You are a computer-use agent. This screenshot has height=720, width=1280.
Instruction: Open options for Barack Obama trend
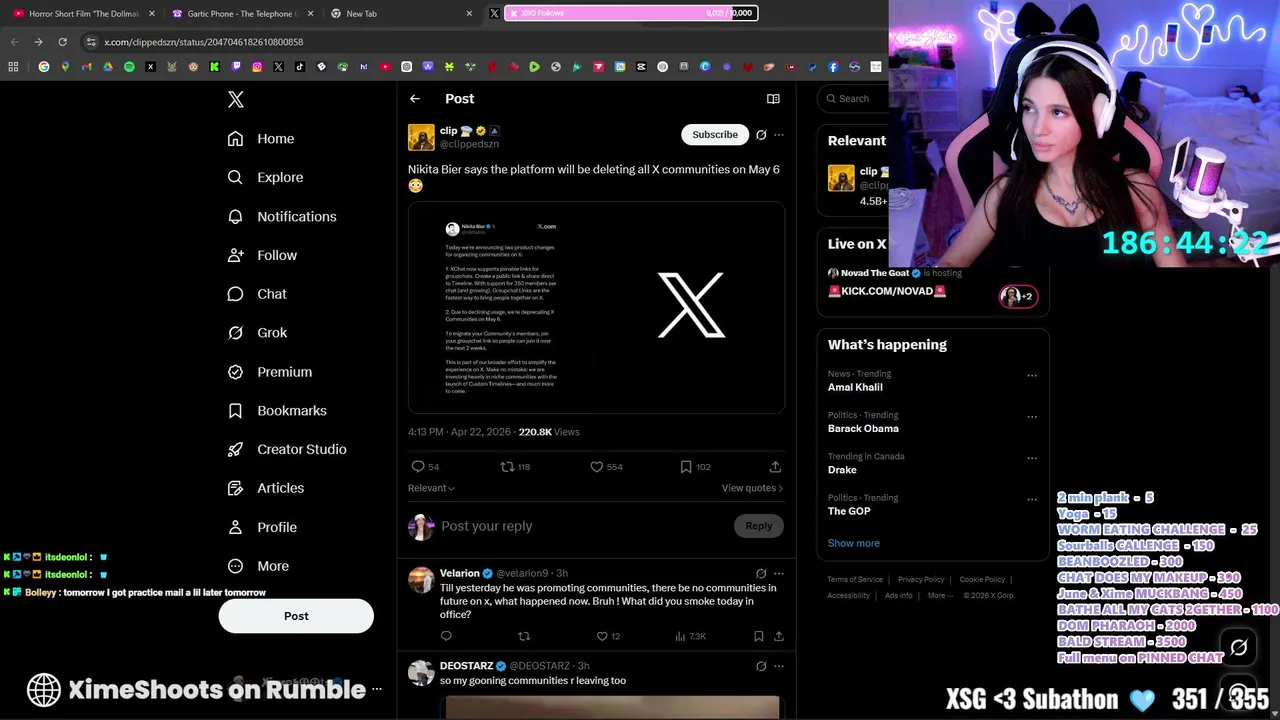click(x=1032, y=417)
